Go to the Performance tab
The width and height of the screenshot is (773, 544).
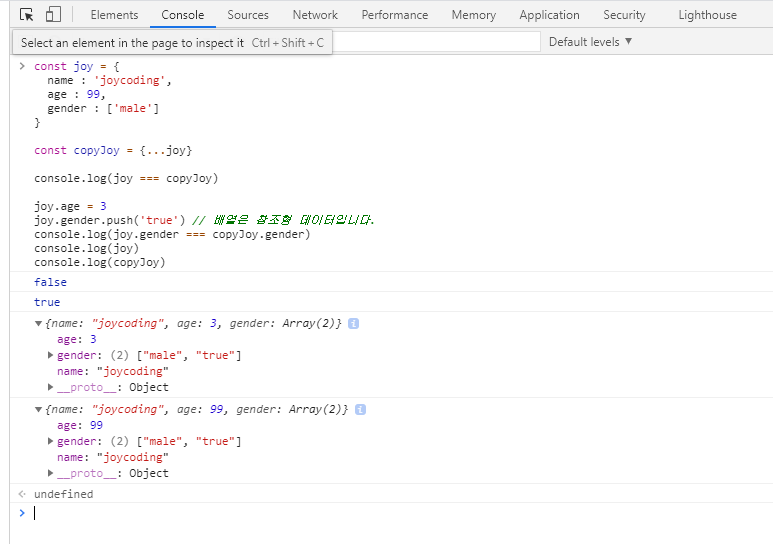[395, 15]
